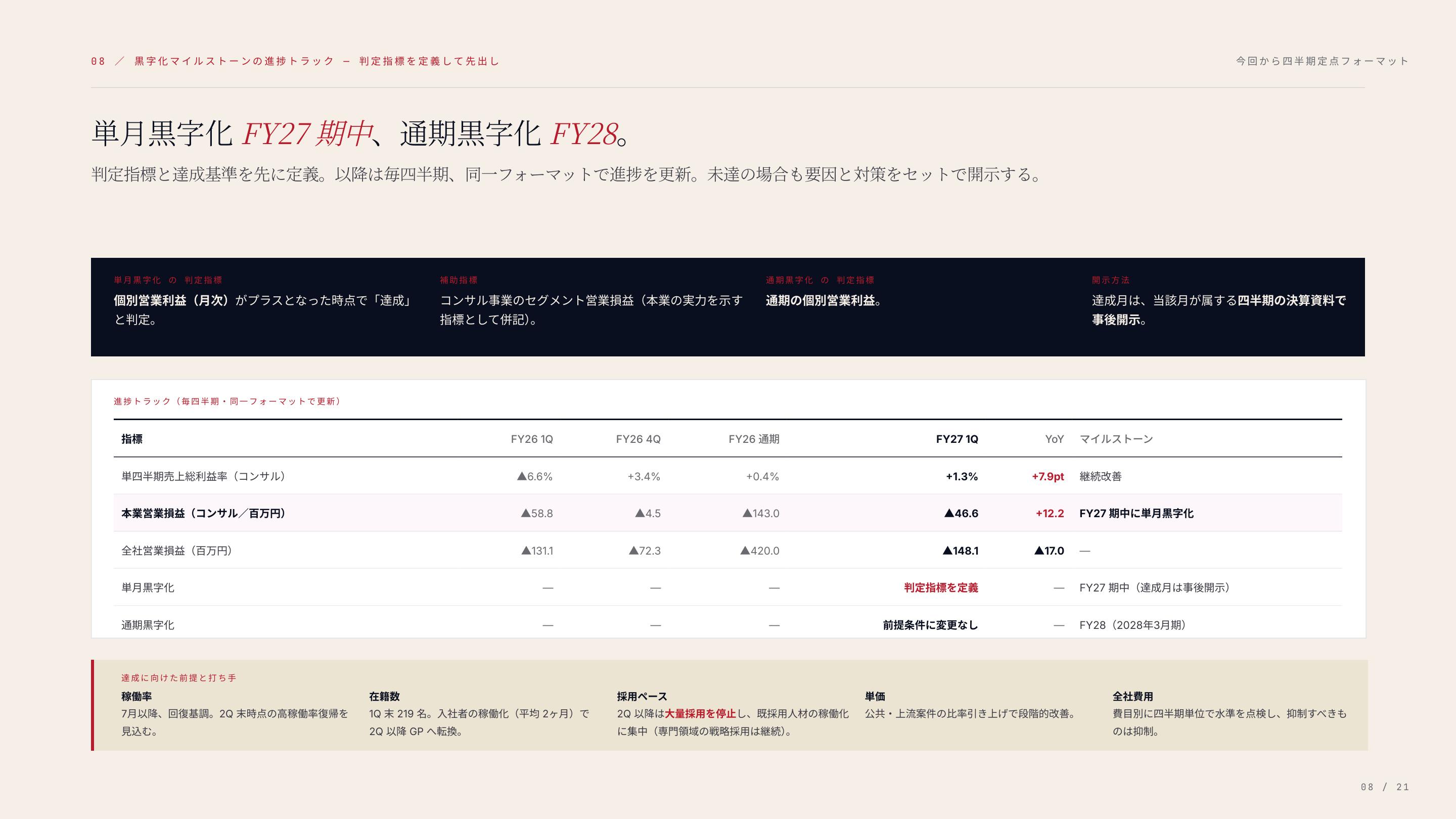Click the red '+12.2' value

point(1050,513)
